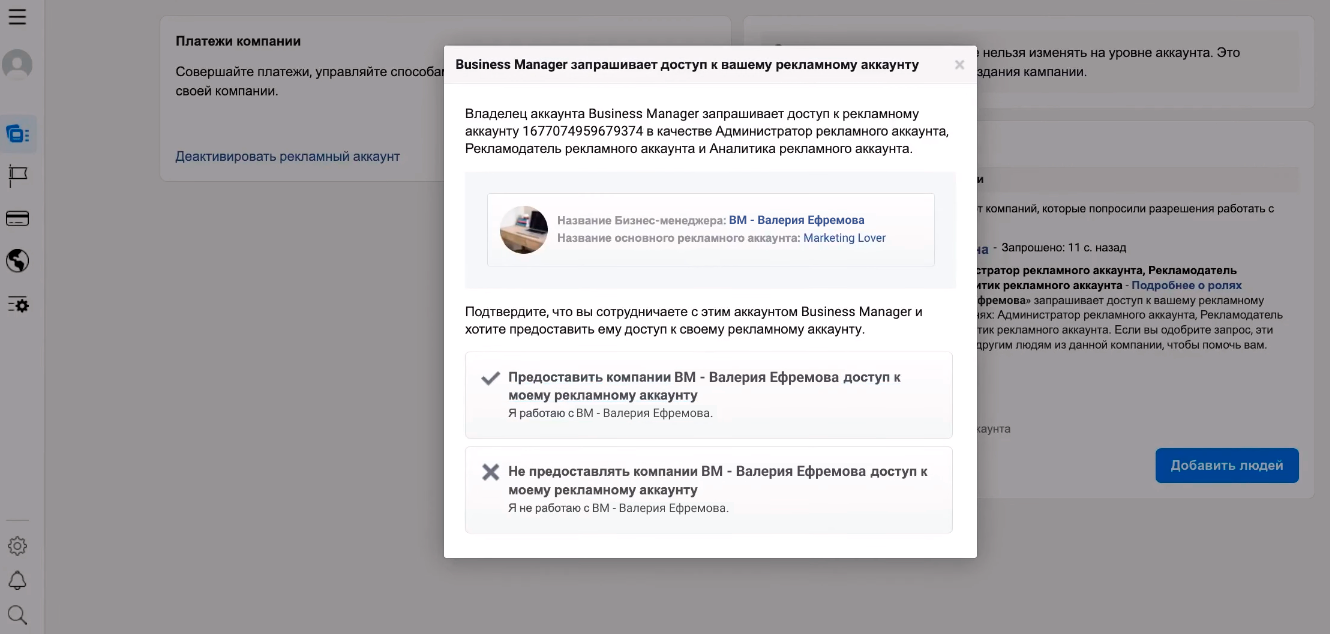Open the list settings icon in sidebar

(17, 304)
